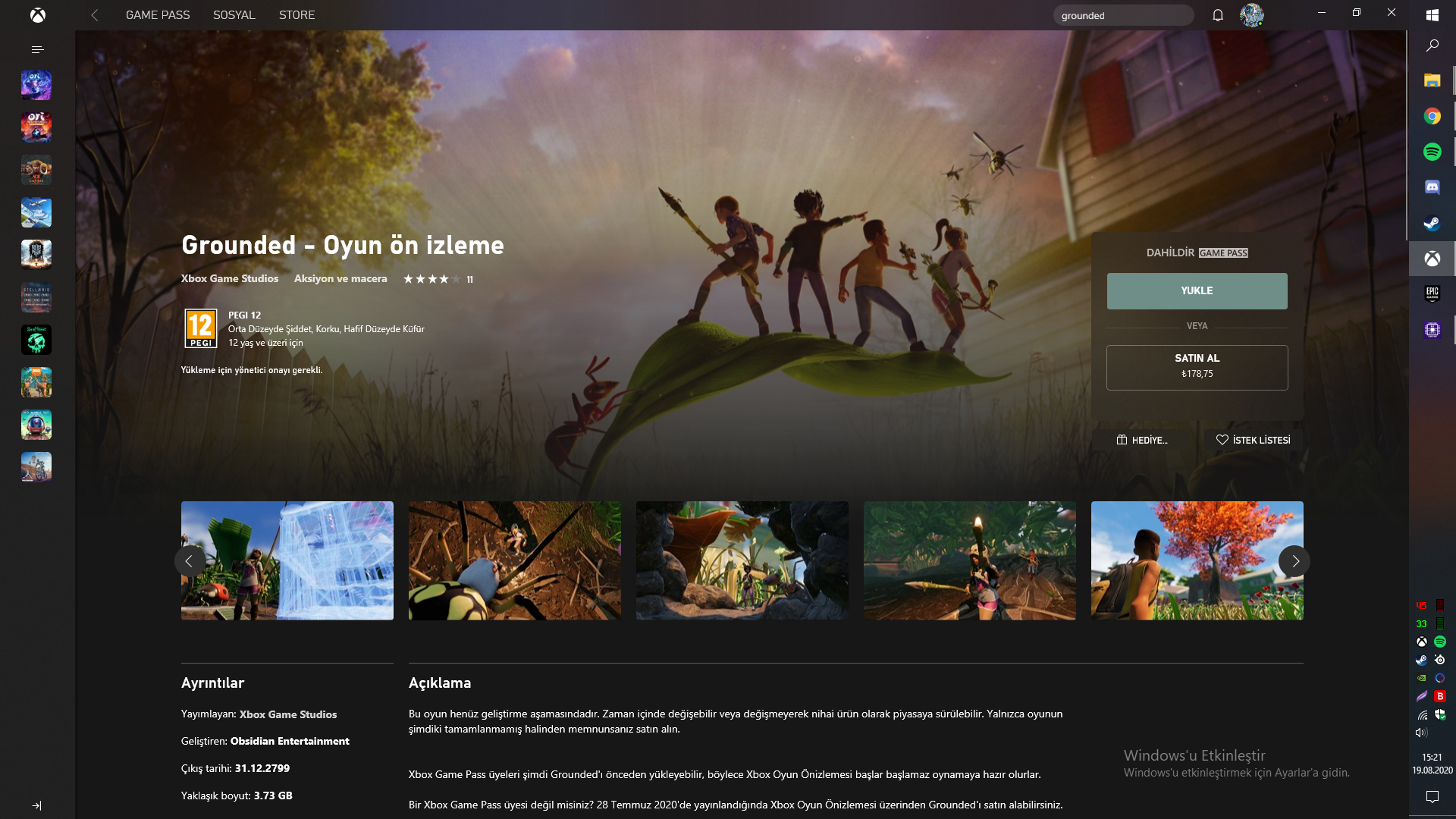Open the hamburger menu in sidebar
This screenshot has height=819, width=1456.
click(x=37, y=49)
